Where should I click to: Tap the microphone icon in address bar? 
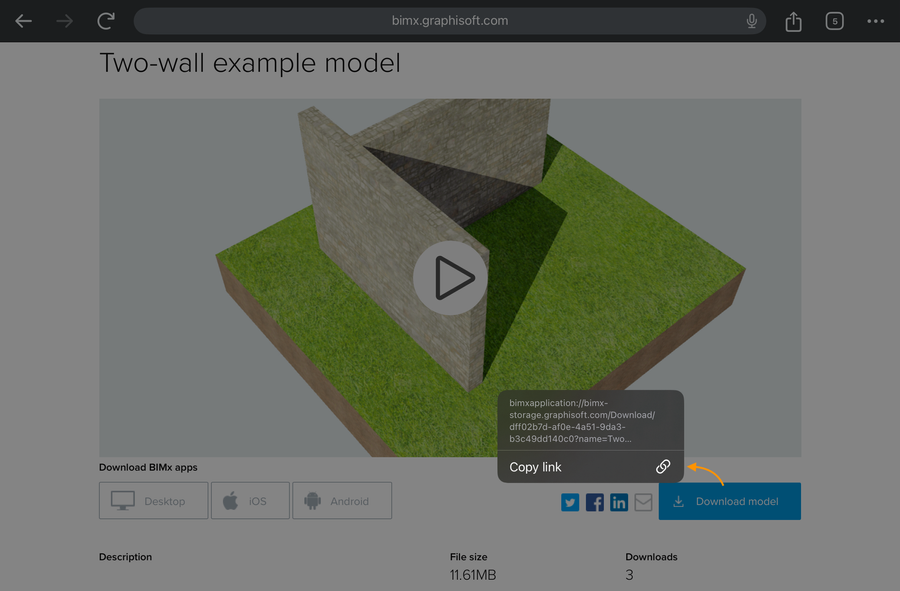[751, 21]
